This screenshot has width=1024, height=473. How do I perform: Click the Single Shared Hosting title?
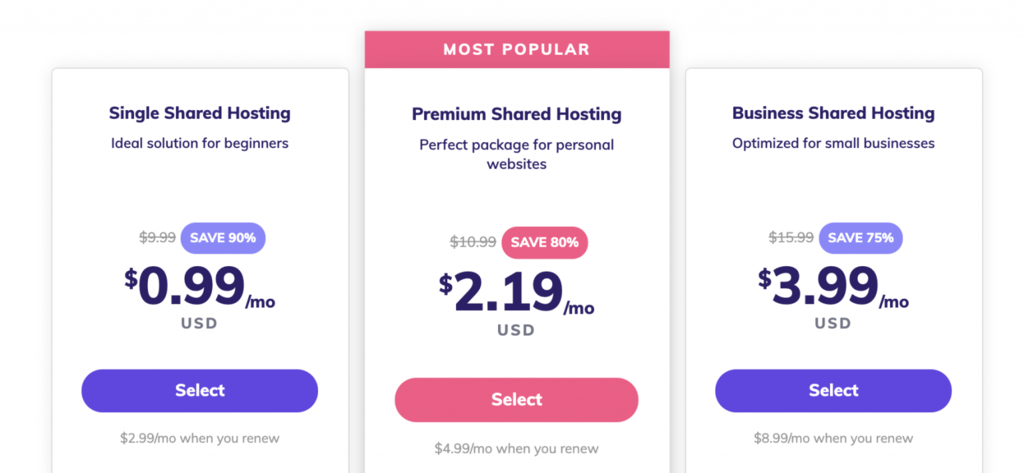[x=200, y=113]
